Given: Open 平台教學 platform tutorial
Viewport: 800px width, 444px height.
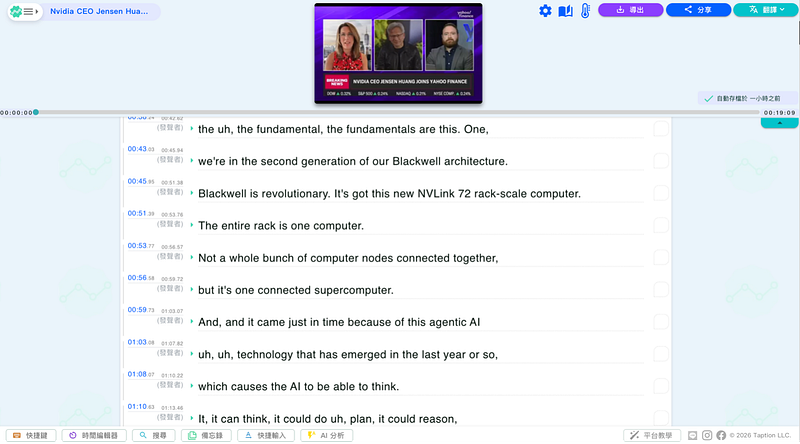Looking at the screenshot, I should point(652,435).
